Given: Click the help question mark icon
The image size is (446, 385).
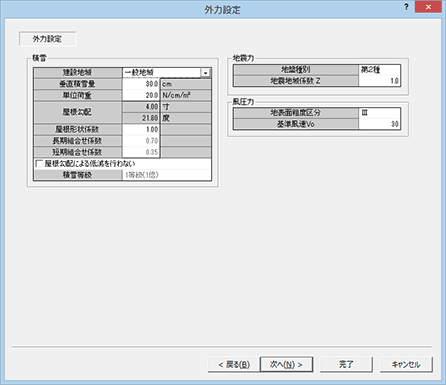Looking at the screenshot, I should click(x=406, y=7).
